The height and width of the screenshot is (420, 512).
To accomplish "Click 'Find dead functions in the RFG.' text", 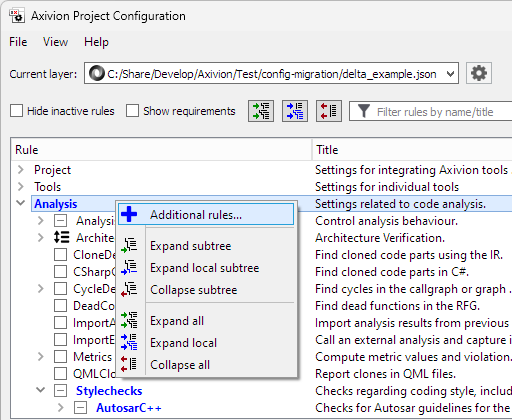I will tap(398, 306).
